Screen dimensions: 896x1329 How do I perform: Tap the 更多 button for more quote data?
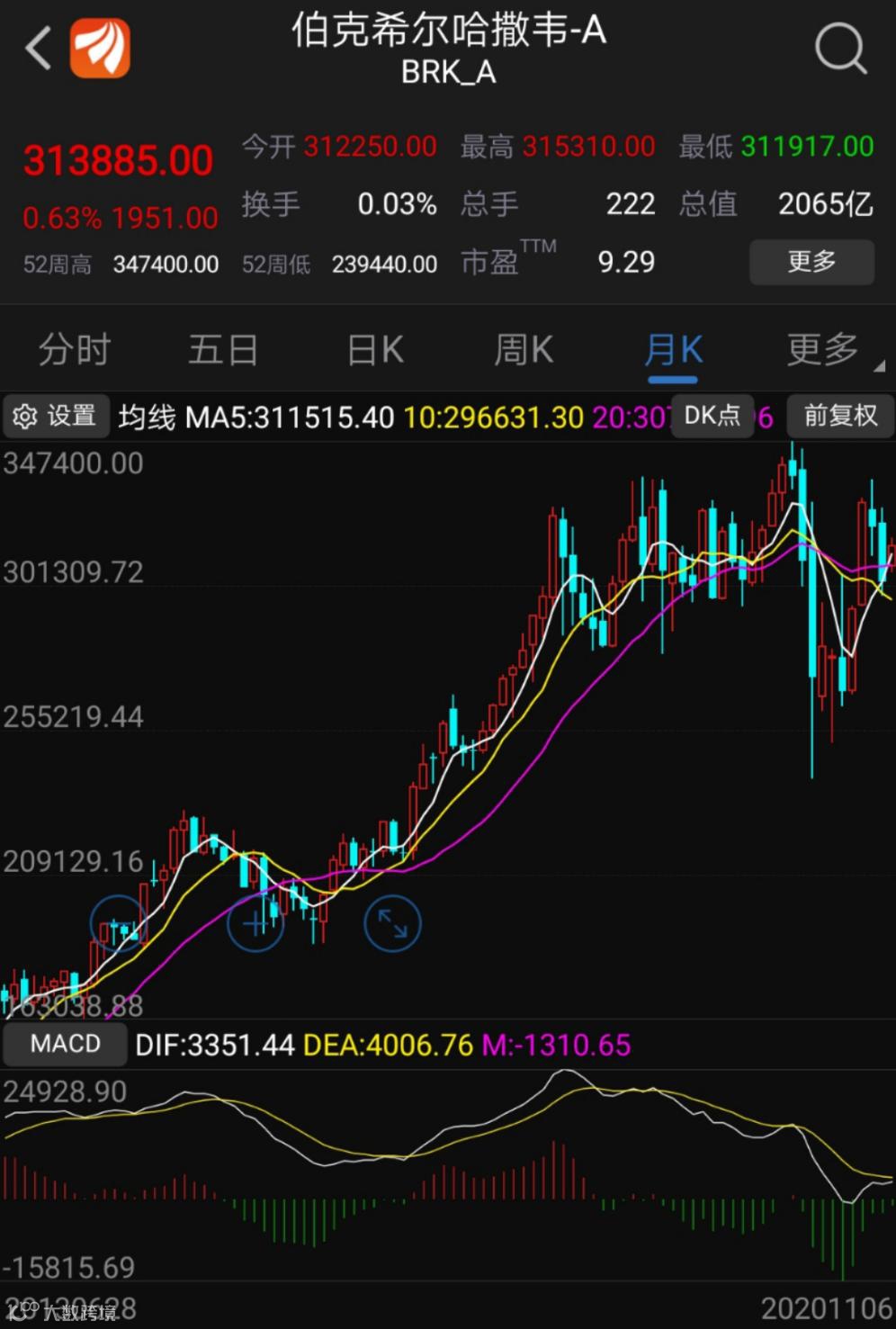811,262
